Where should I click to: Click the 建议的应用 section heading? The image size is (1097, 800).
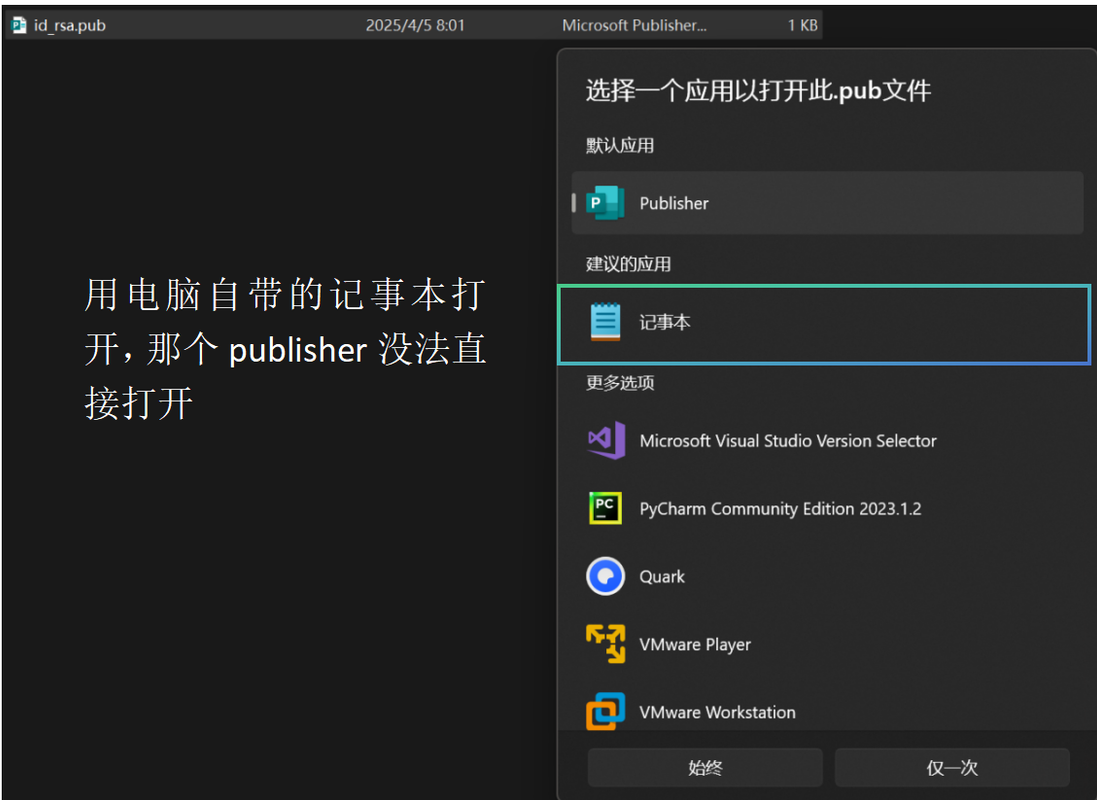tap(628, 264)
